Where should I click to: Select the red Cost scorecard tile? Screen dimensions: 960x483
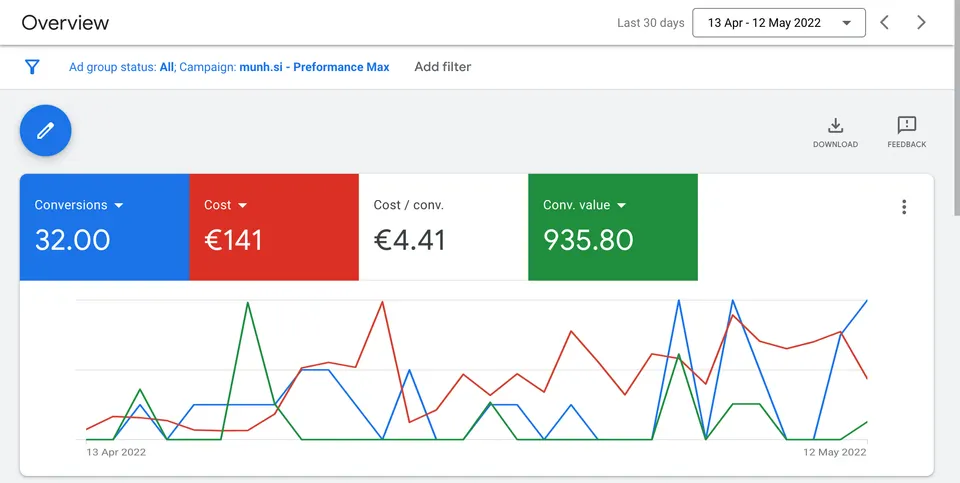(274, 227)
